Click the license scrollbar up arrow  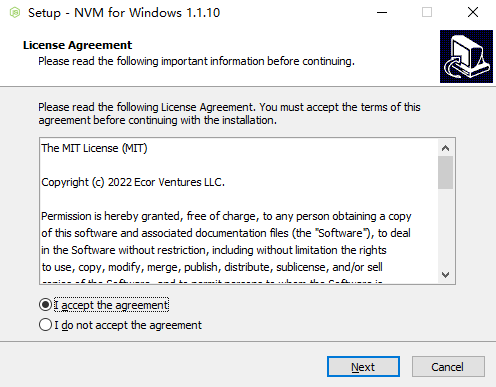(445, 148)
